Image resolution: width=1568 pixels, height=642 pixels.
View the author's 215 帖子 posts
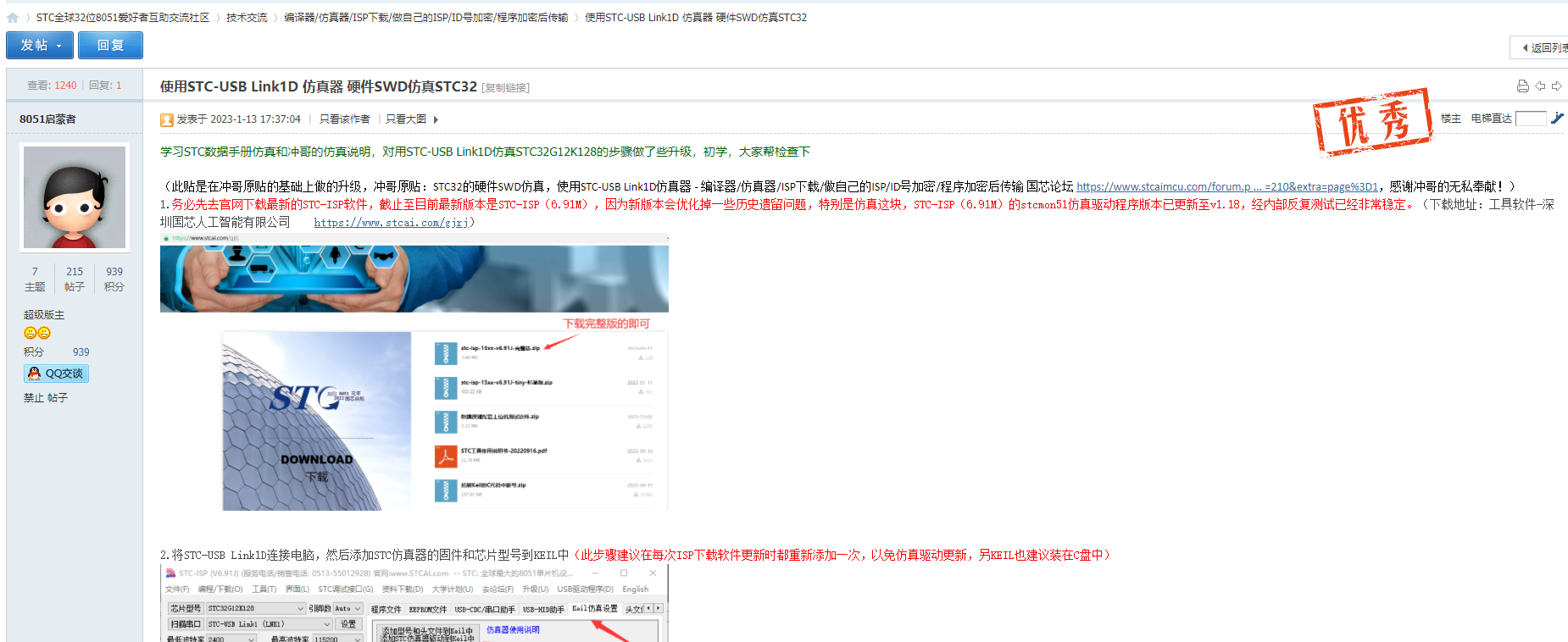[75, 279]
